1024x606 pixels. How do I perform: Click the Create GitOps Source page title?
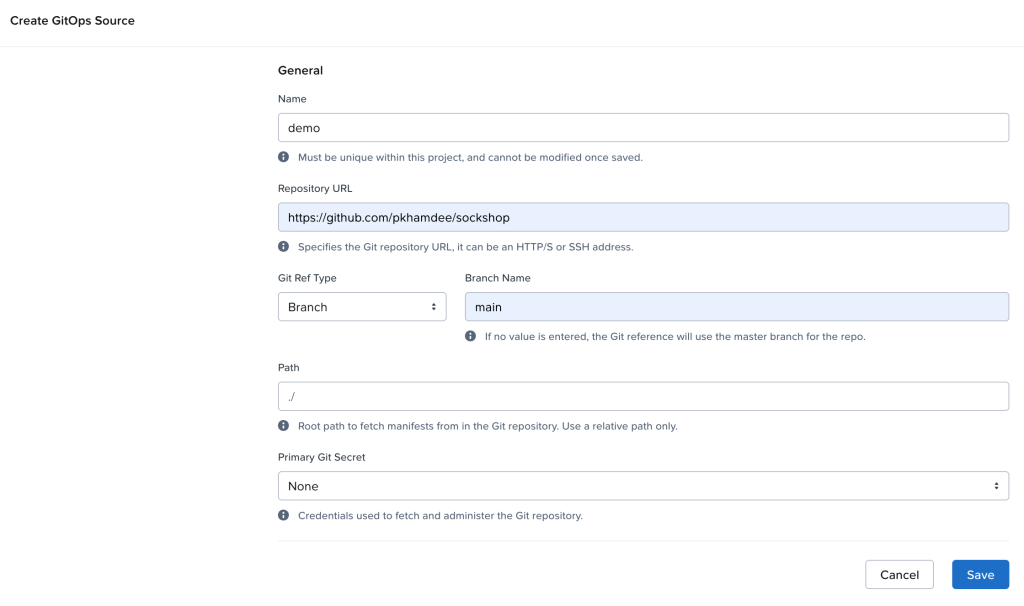point(72,21)
